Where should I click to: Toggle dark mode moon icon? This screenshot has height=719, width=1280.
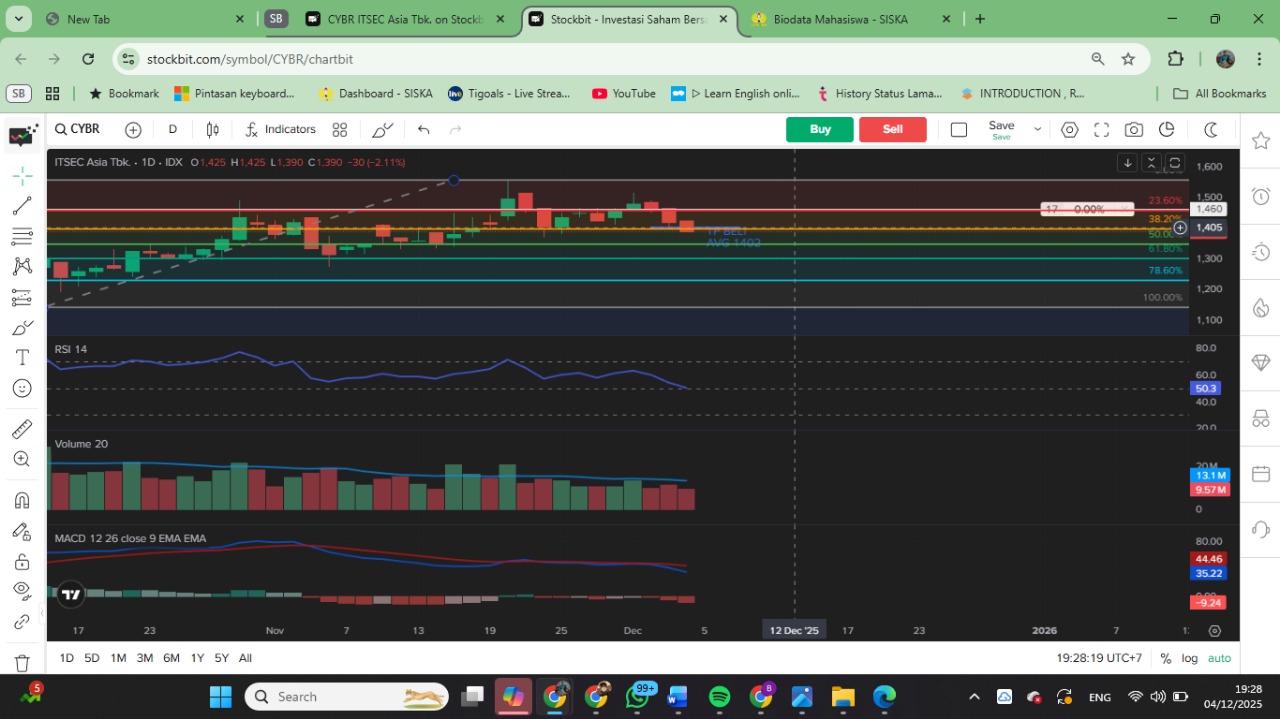click(x=1211, y=130)
